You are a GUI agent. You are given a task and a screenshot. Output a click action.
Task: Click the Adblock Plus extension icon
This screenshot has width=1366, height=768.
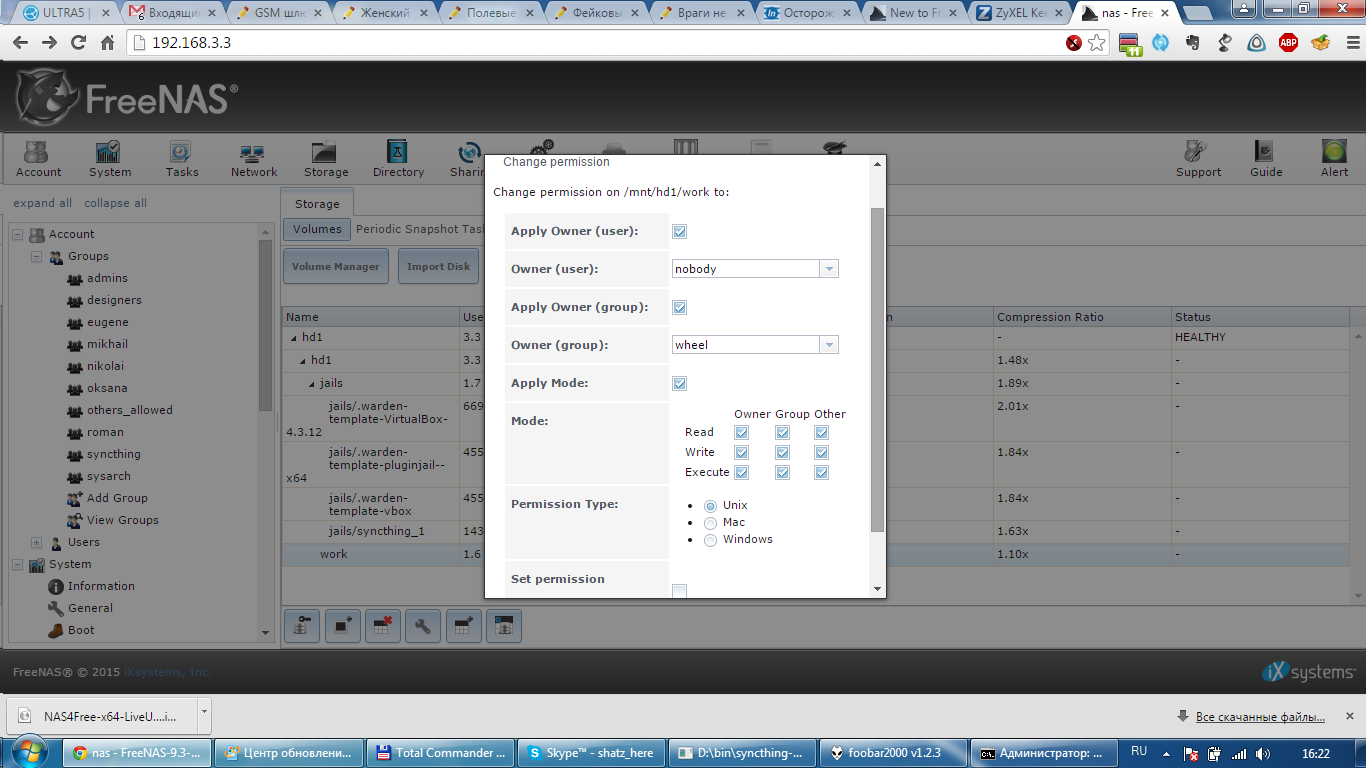coord(1289,43)
